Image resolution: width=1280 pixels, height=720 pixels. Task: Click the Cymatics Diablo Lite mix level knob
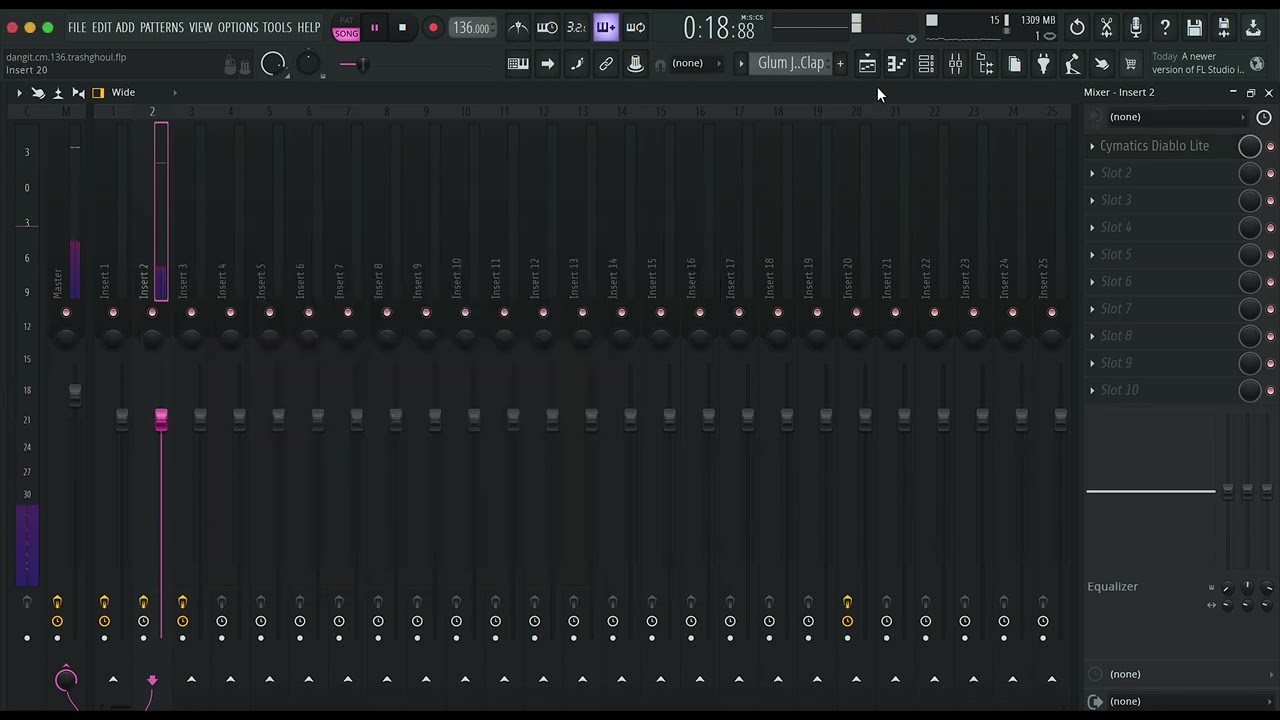[x=1249, y=146]
